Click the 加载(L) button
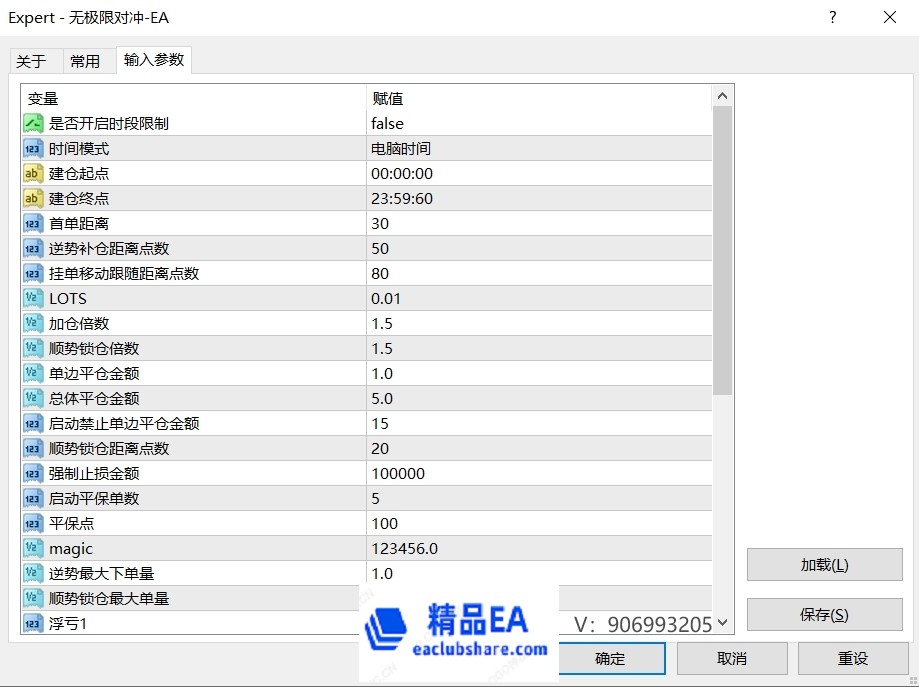 pyautogui.click(x=824, y=565)
